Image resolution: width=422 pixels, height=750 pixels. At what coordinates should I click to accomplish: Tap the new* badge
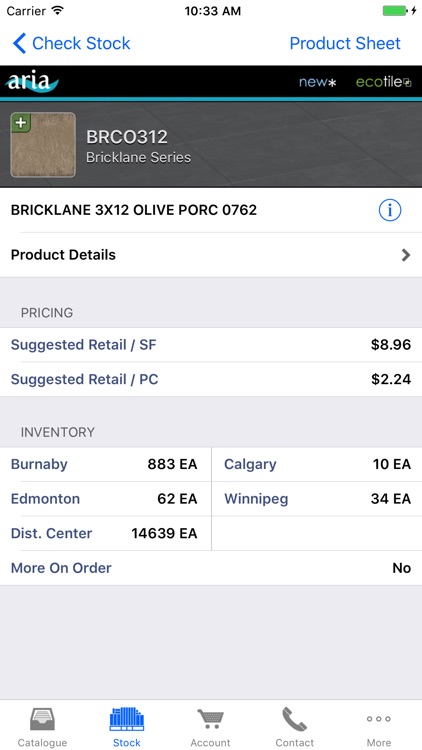(x=318, y=82)
